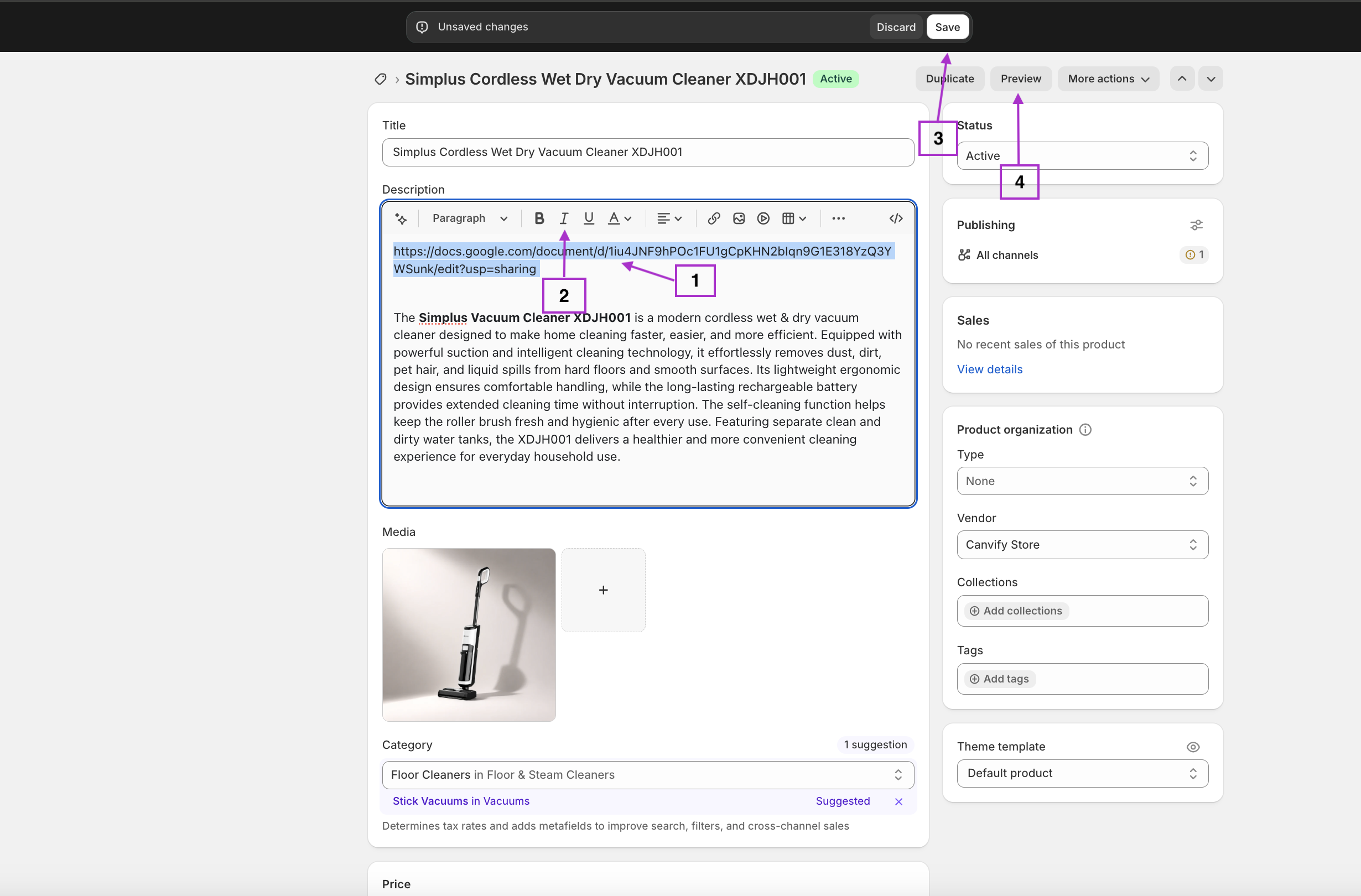Click Add tags

pyautogui.click(x=1000, y=679)
